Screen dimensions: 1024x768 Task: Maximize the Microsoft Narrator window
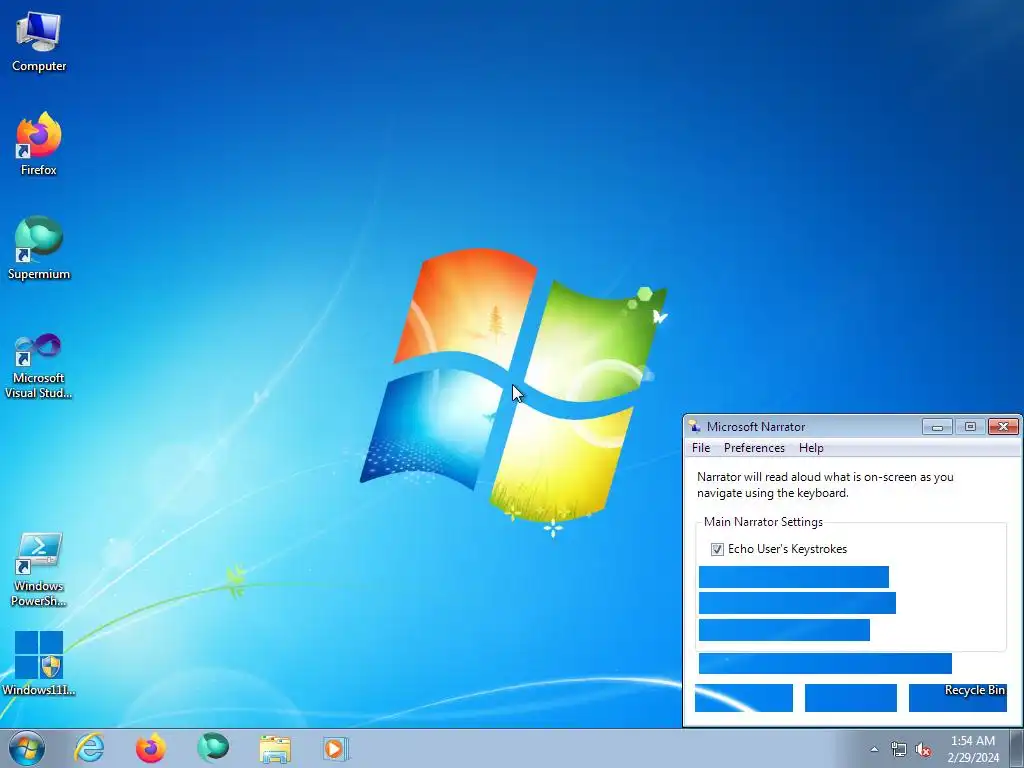point(970,427)
